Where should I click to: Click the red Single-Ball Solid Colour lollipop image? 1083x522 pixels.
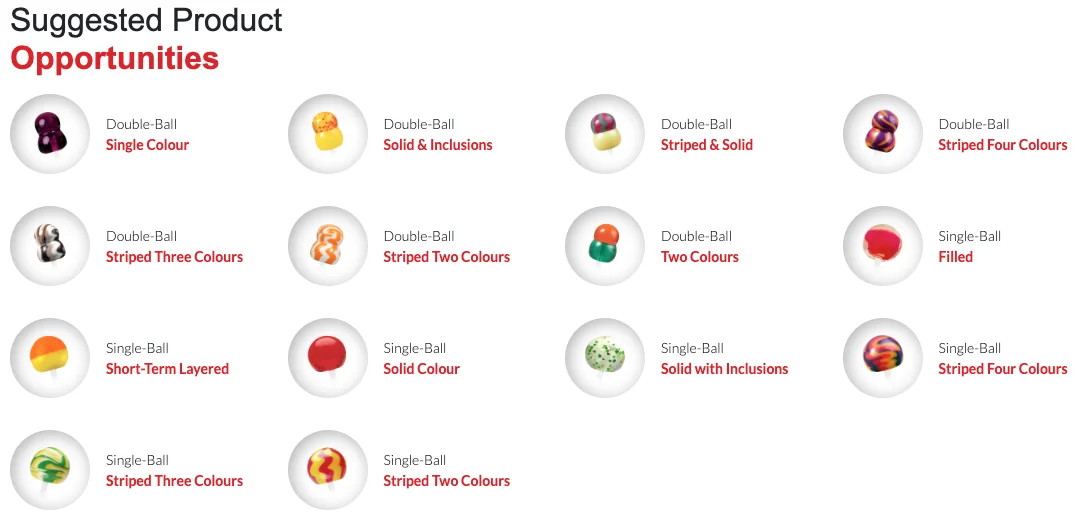(327, 358)
